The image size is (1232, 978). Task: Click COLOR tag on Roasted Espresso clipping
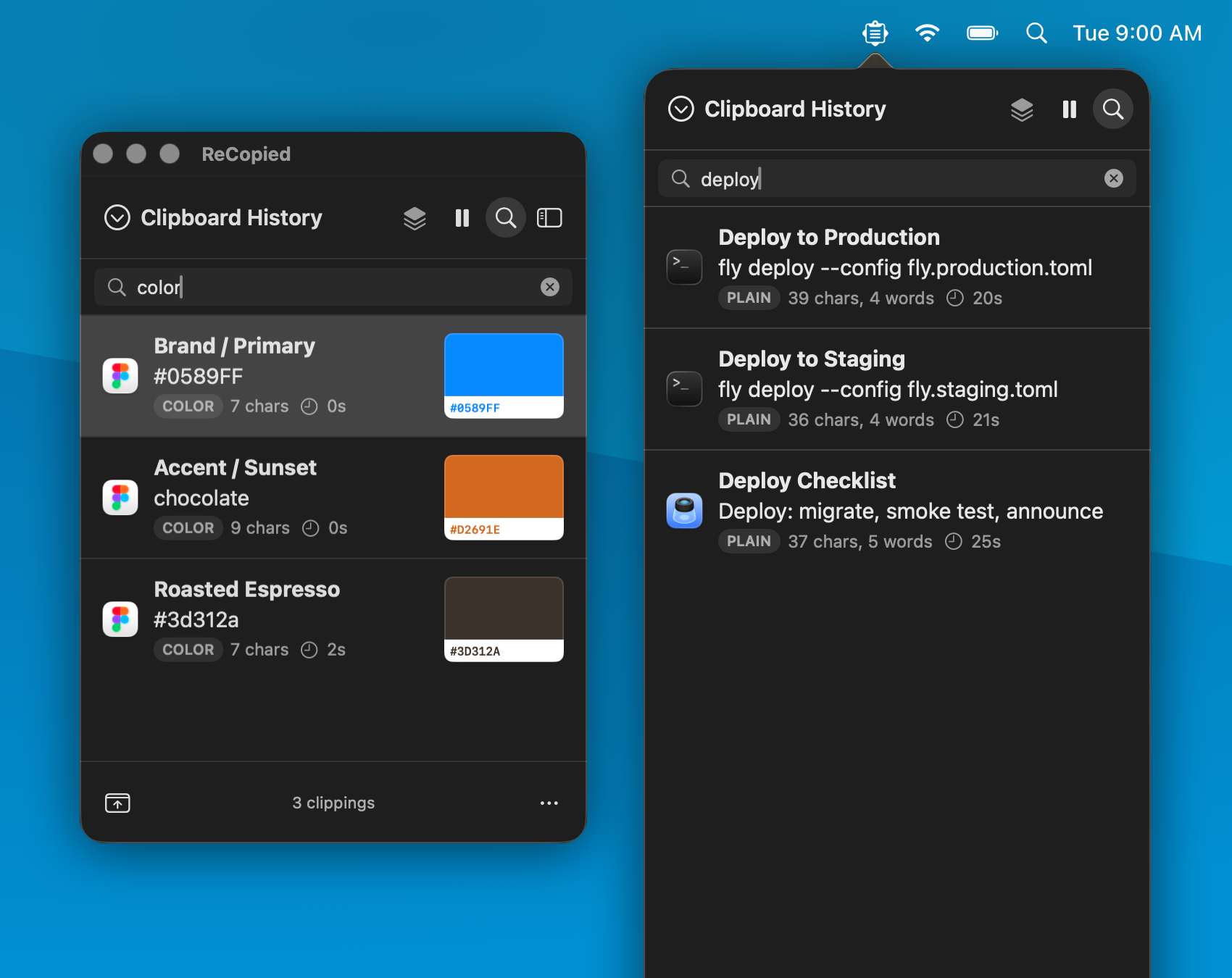[x=188, y=649]
